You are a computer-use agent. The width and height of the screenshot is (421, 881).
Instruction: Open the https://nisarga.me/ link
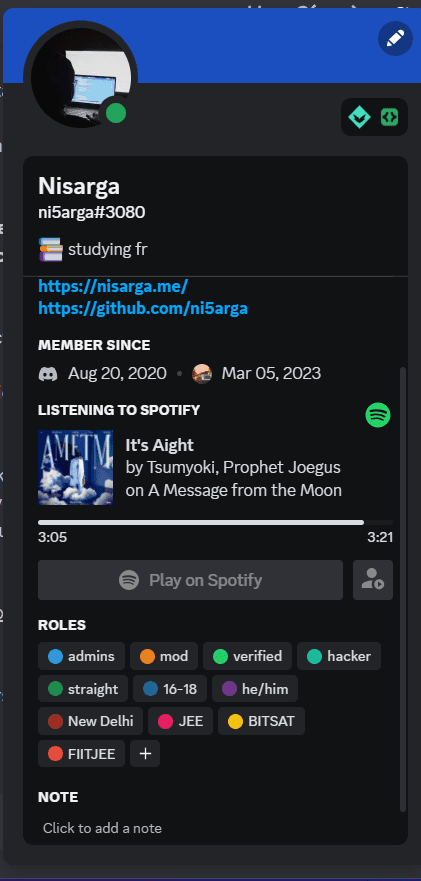coord(113,287)
